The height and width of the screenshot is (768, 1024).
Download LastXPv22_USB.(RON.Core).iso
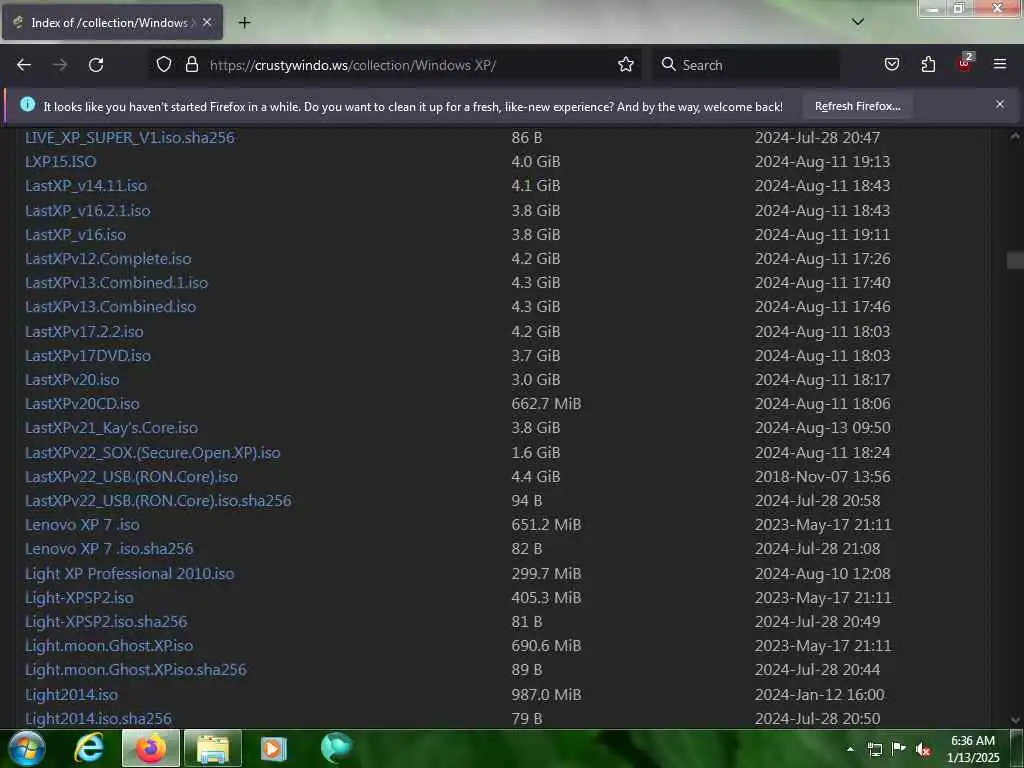(131, 477)
